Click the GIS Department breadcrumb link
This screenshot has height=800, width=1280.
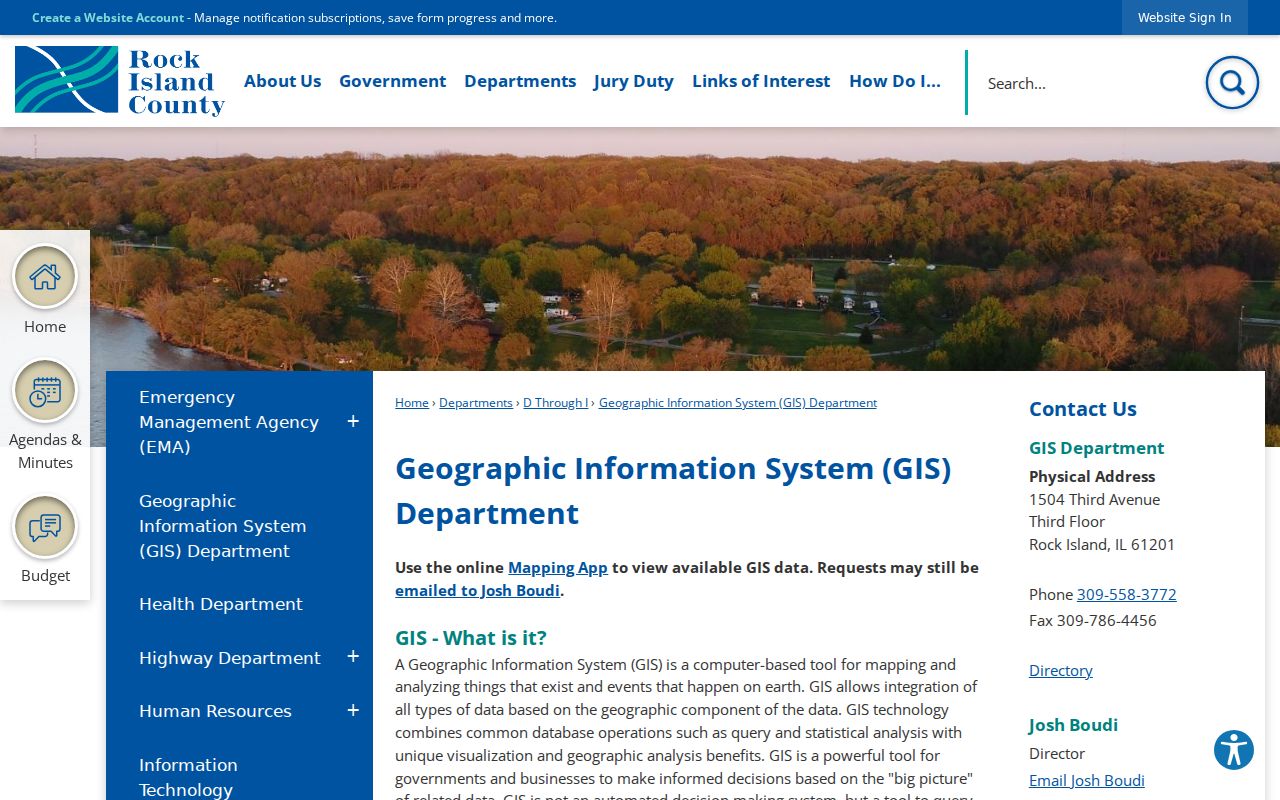(x=738, y=403)
